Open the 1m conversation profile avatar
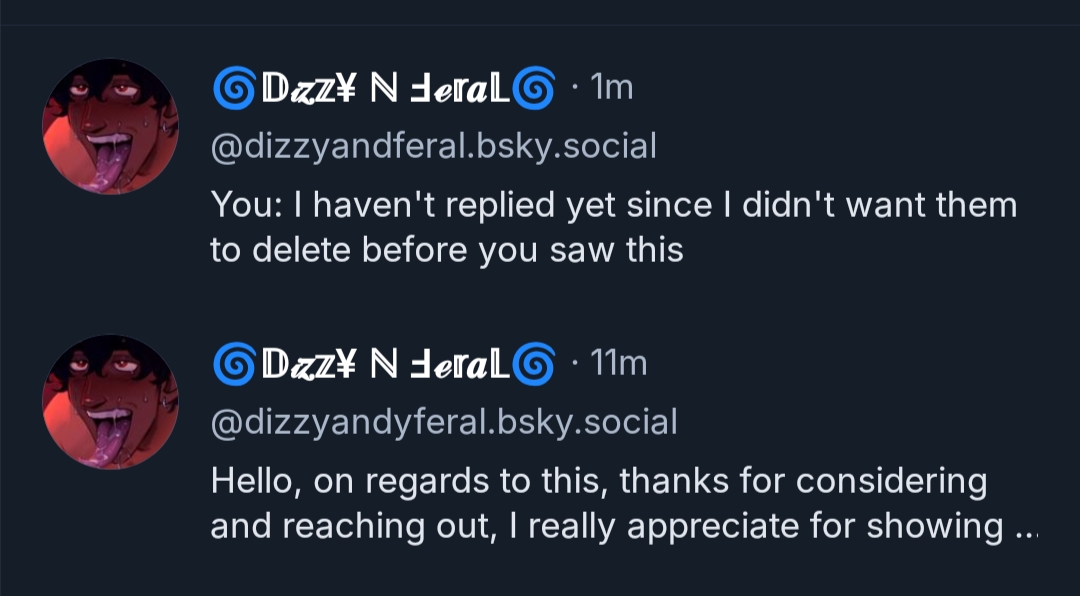Screen dimensions: 1080x596 [111, 126]
